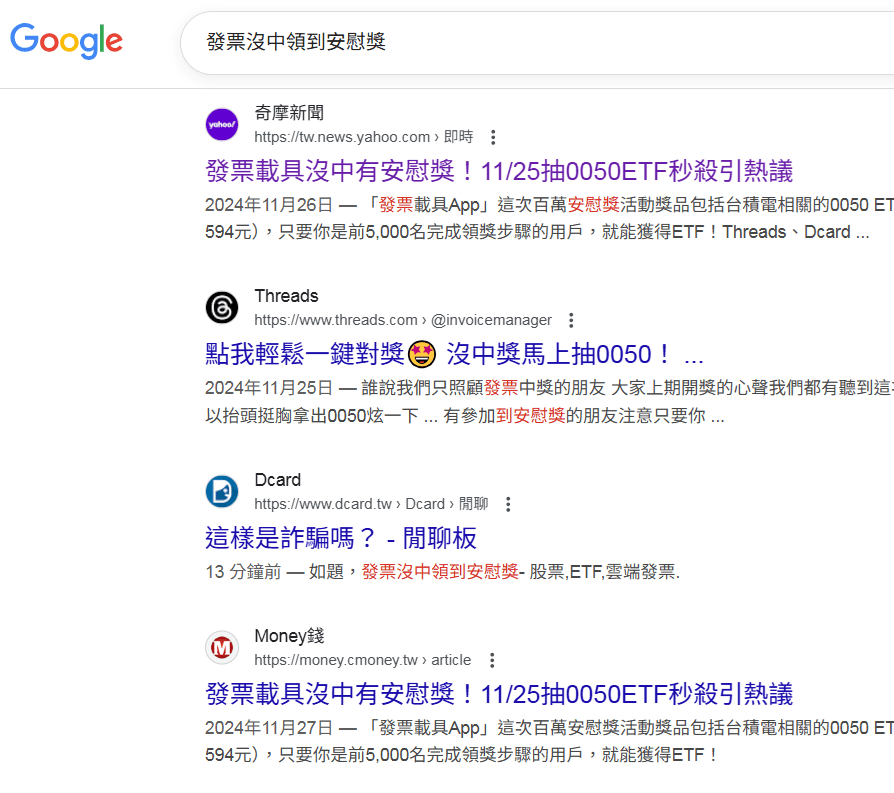Open more options for the Threads result
The width and height of the screenshot is (894, 793).
571,320
